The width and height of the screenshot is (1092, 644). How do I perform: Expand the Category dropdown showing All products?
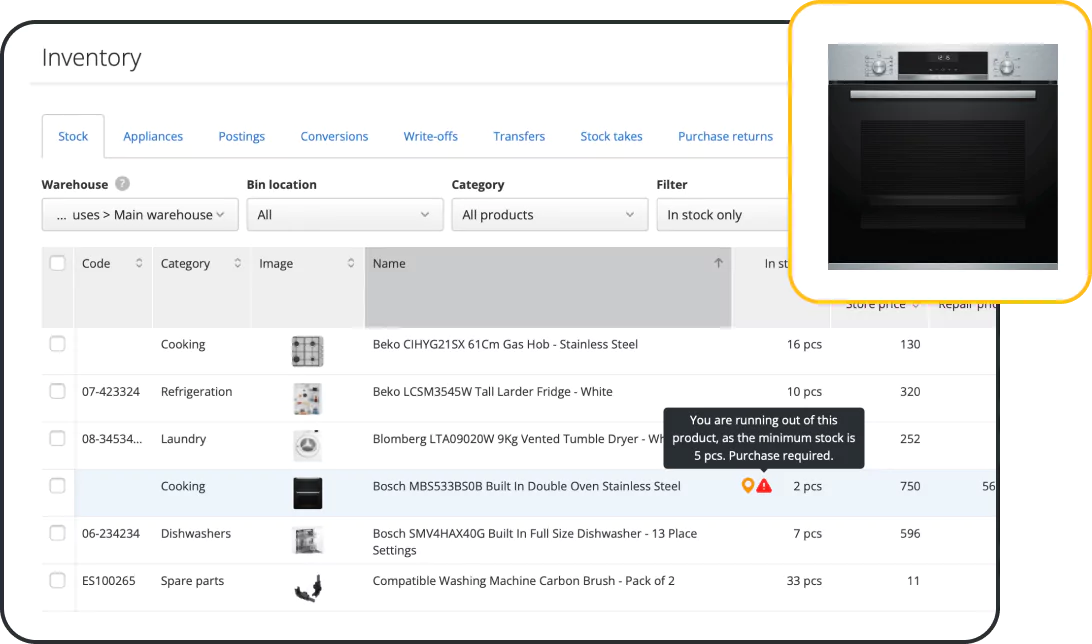click(x=549, y=214)
